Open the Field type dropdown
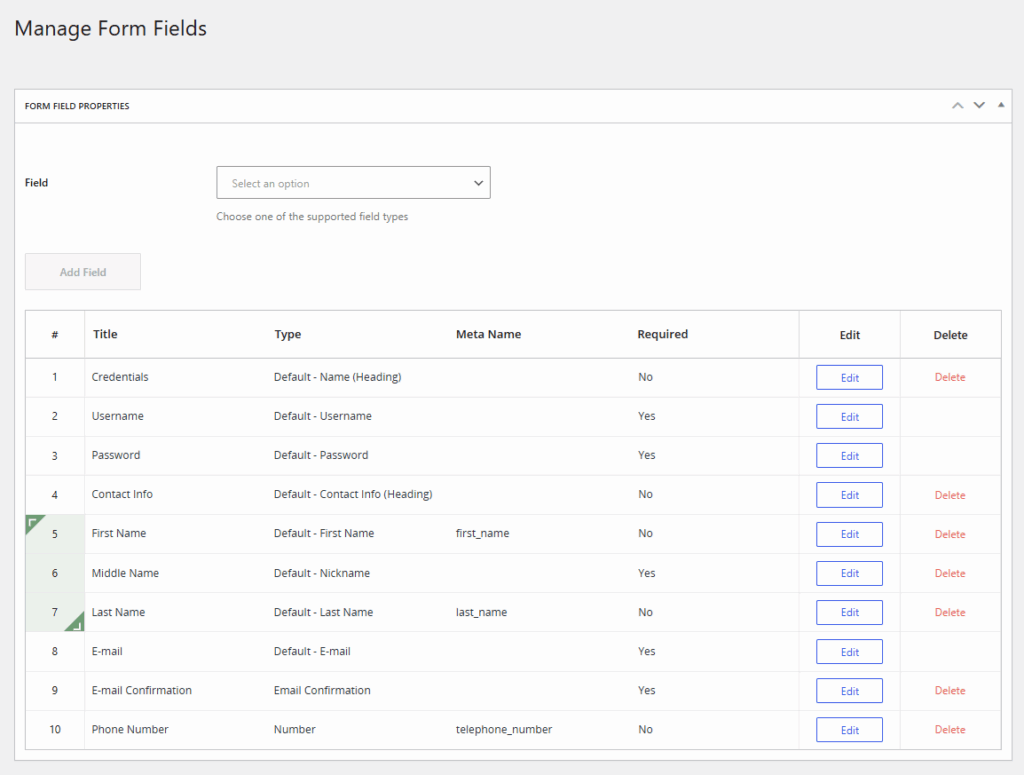The height and width of the screenshot is (775, 1024). [353, 183]
